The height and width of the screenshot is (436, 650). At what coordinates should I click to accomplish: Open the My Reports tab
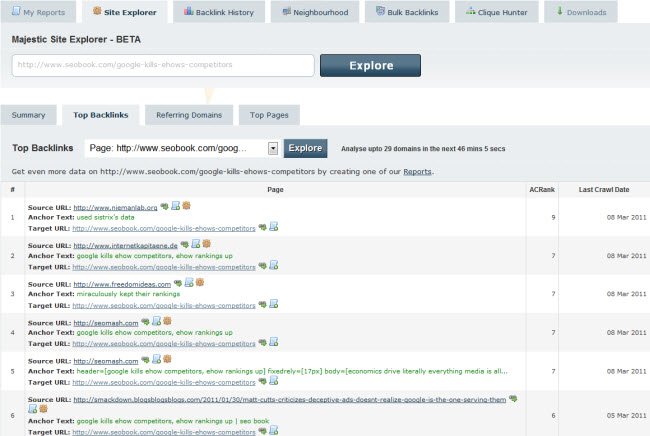pos(38,12)
